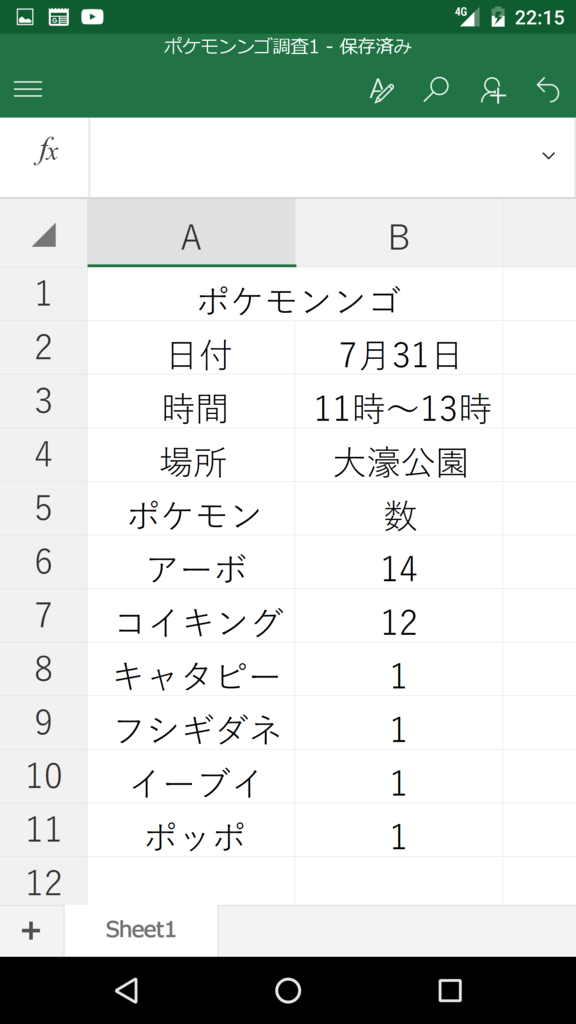576x1024 pixels.
Task: Open the edit pen formatting icon
Action: (381, 90)
